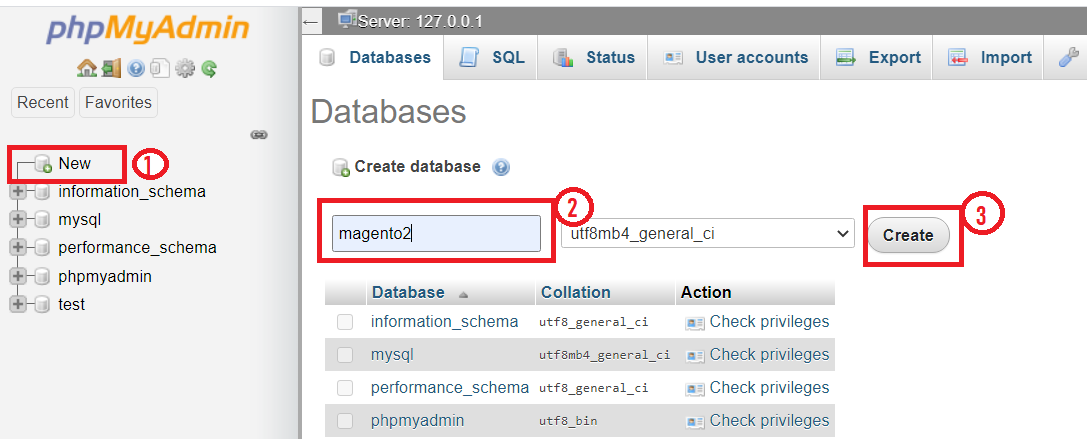
Task: Open the Export tab
Action: [878, 58]
